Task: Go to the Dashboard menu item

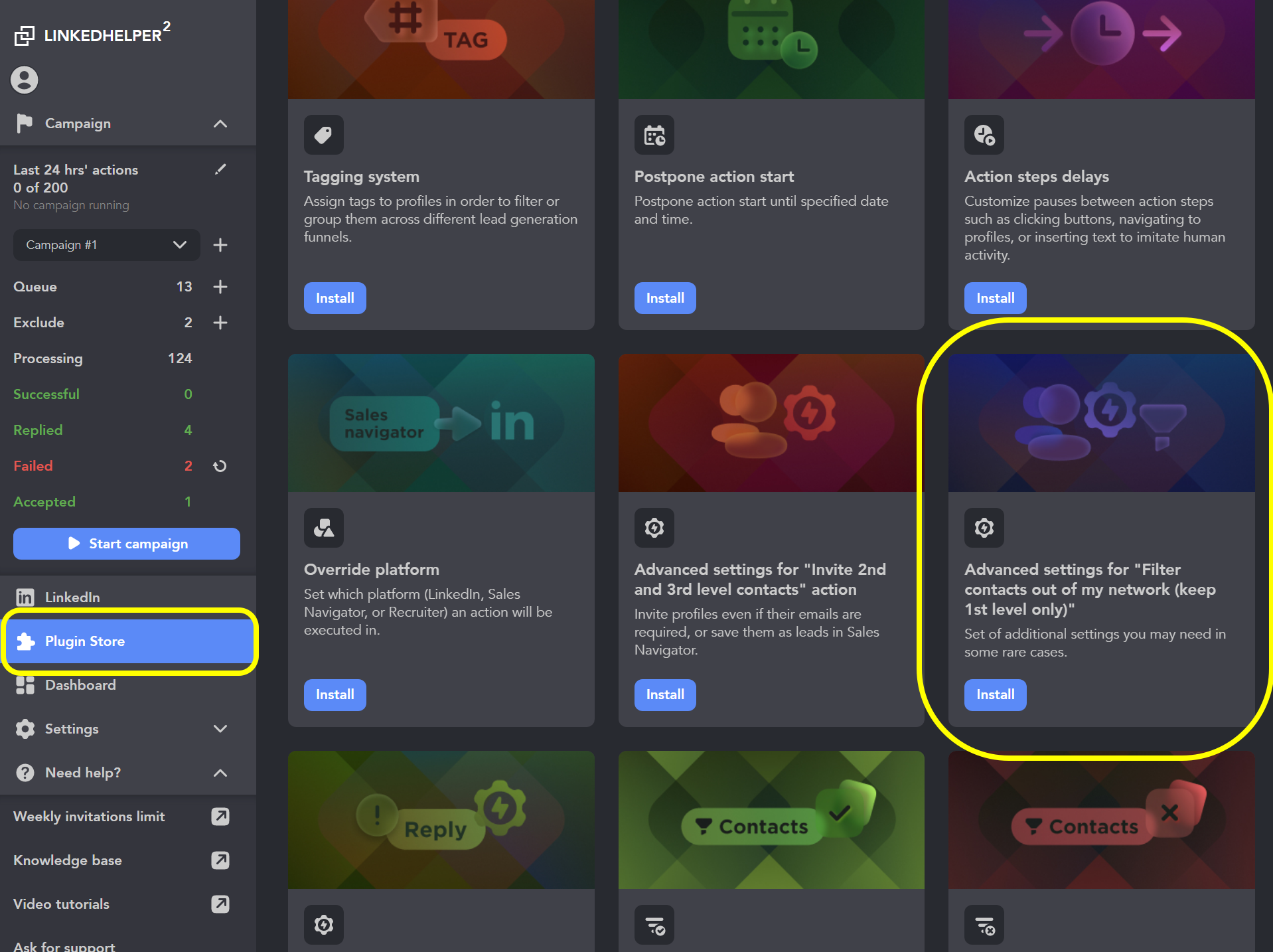Action: (x=128, y=685)
